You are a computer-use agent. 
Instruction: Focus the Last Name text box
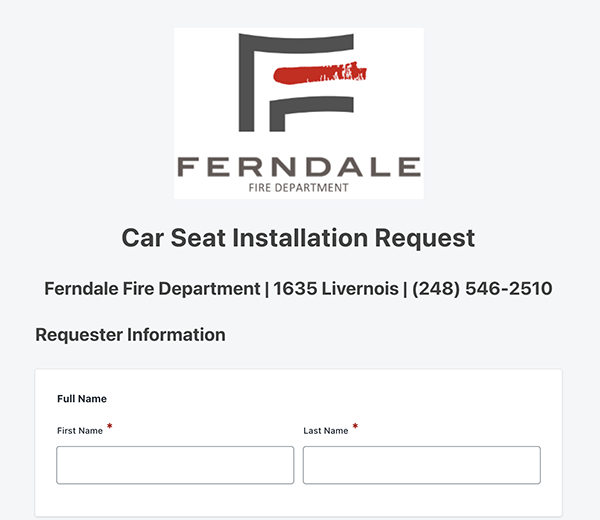pyautogui.click(x=422, y=465)
